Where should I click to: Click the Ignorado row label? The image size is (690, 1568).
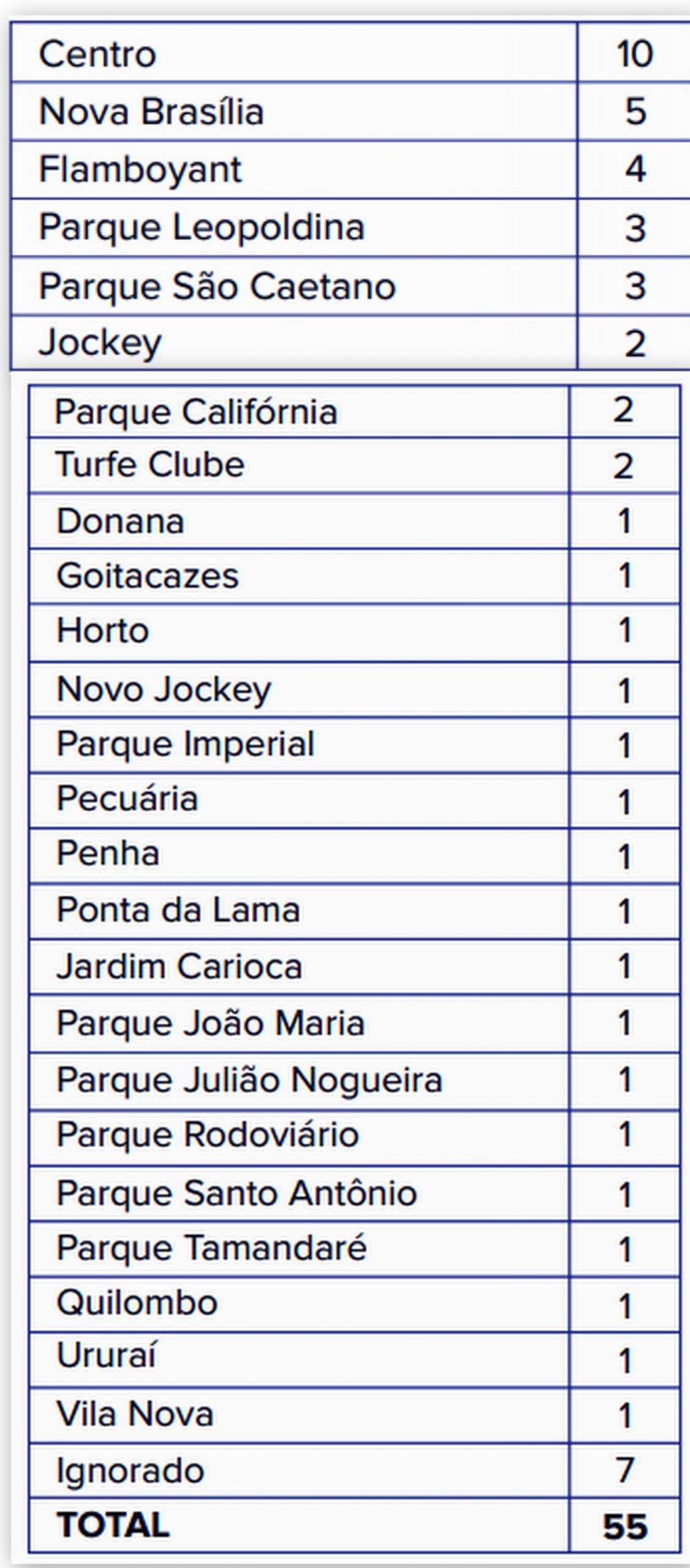click(130, 1471)
